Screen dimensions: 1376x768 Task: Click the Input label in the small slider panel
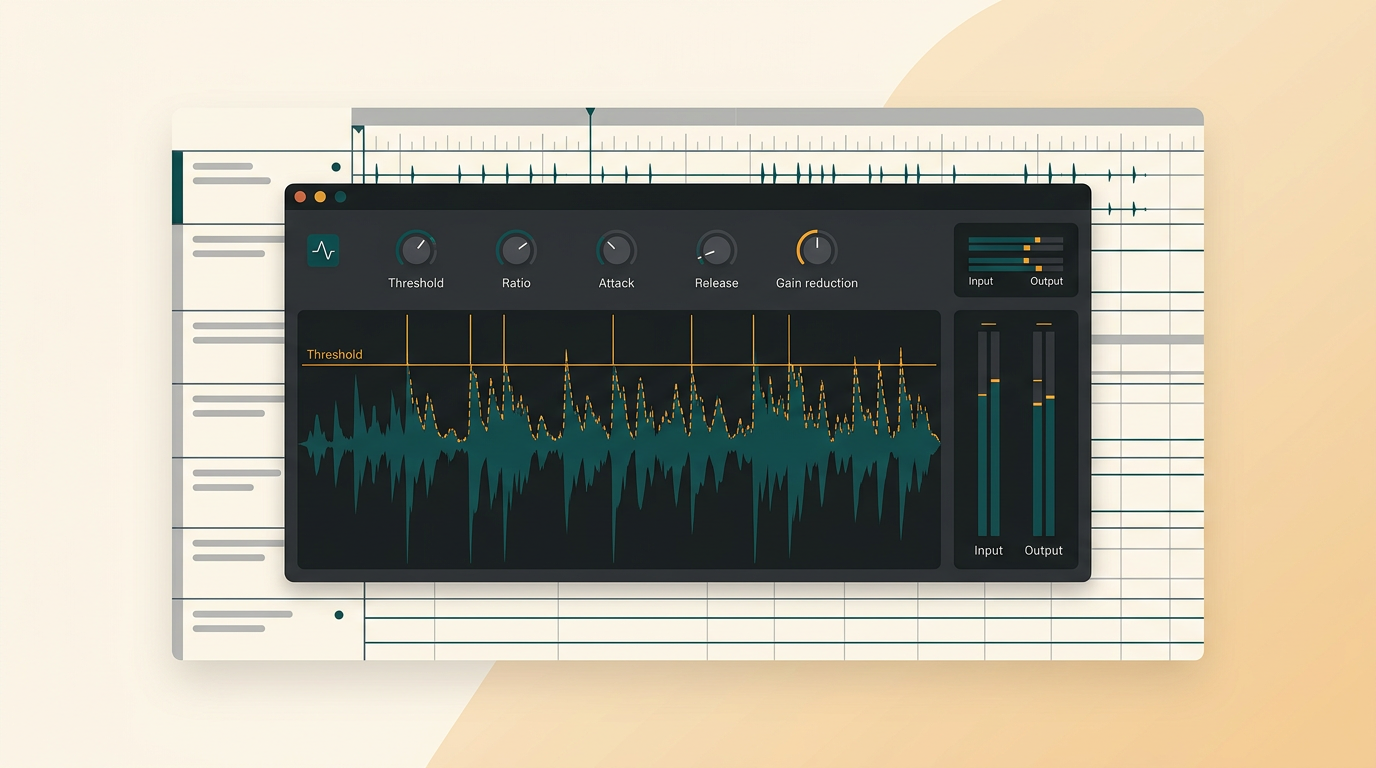(981, 281)
